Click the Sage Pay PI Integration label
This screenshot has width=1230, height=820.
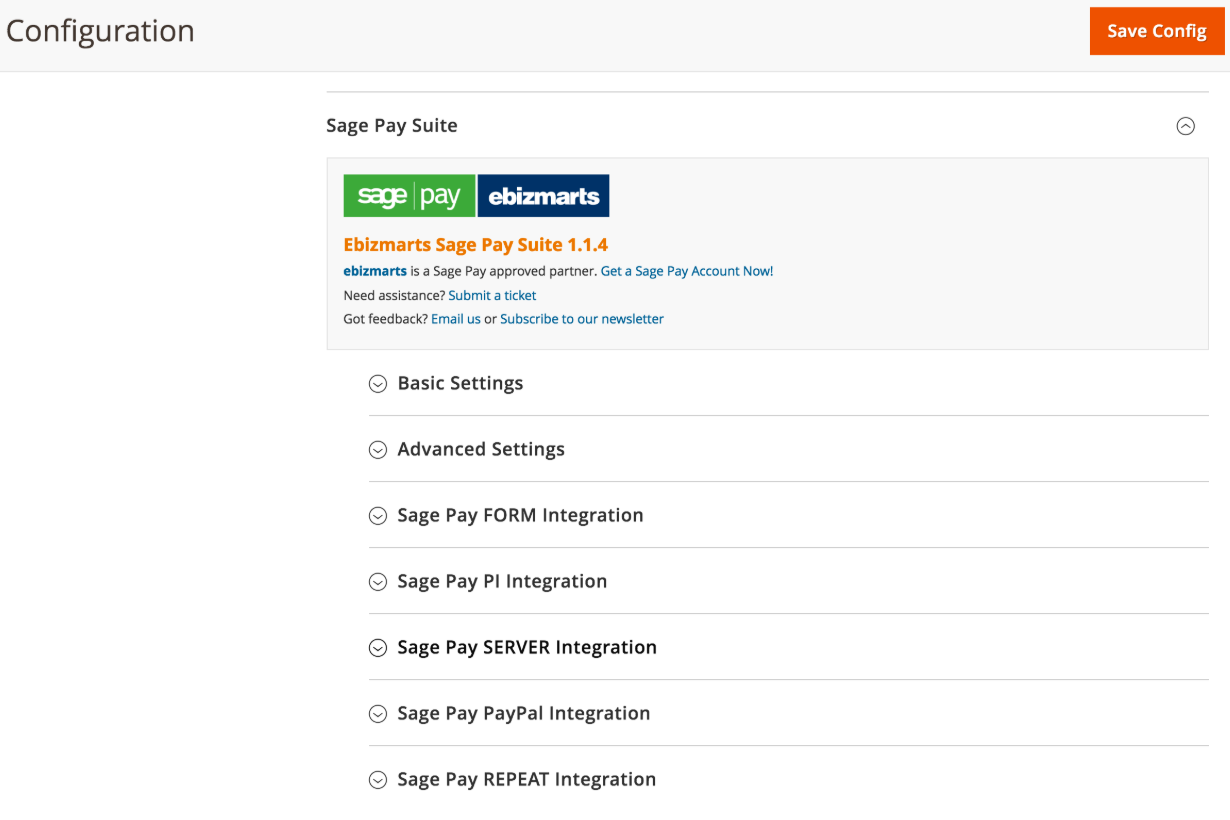(x=502, y=582)
